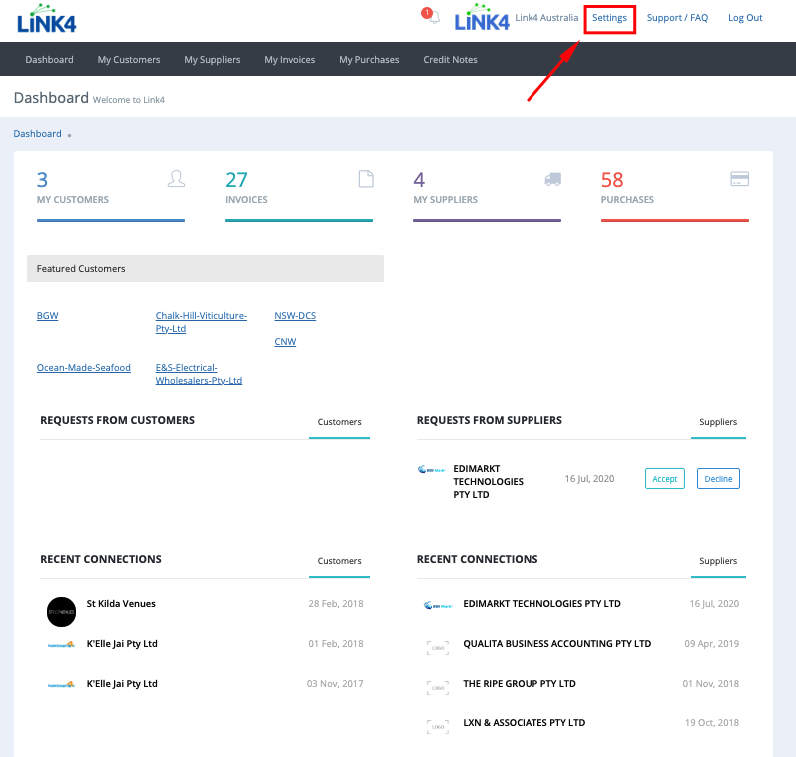Go to Dashboard in the navigation bar
This screenshot has height=757, width=796.
[49, 59]
